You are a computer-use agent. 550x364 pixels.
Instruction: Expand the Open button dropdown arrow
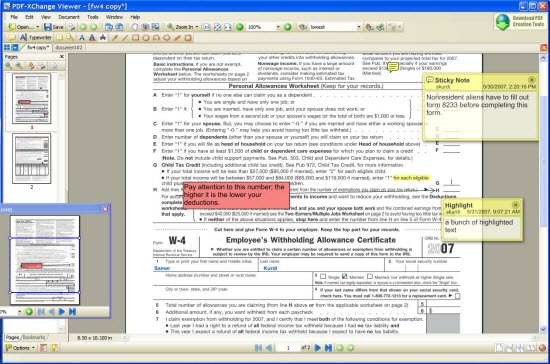tap(38, 27)
